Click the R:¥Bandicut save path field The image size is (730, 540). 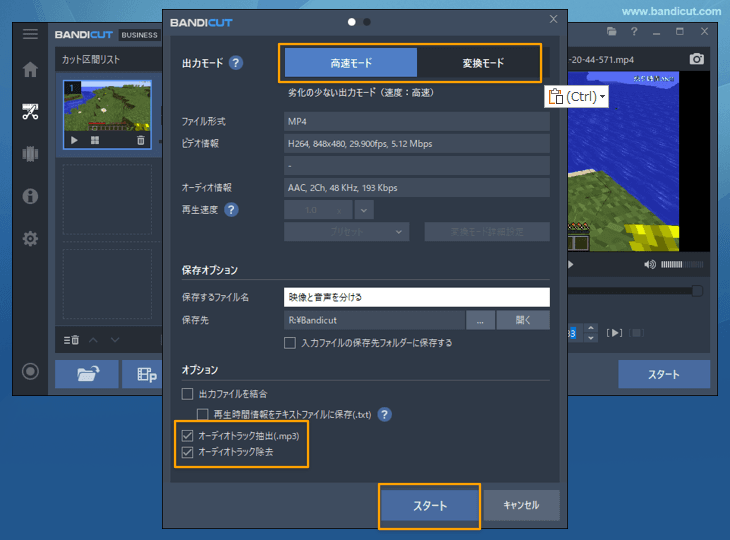374,320
